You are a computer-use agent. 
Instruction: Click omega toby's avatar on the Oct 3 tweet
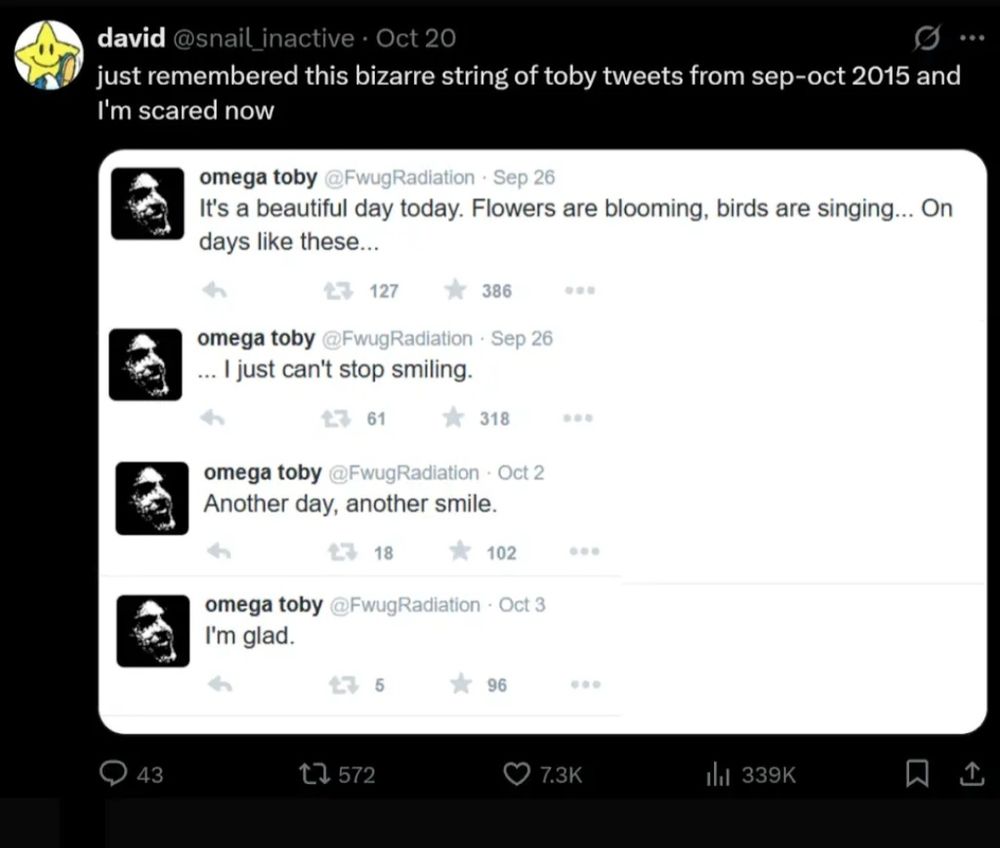153,631
